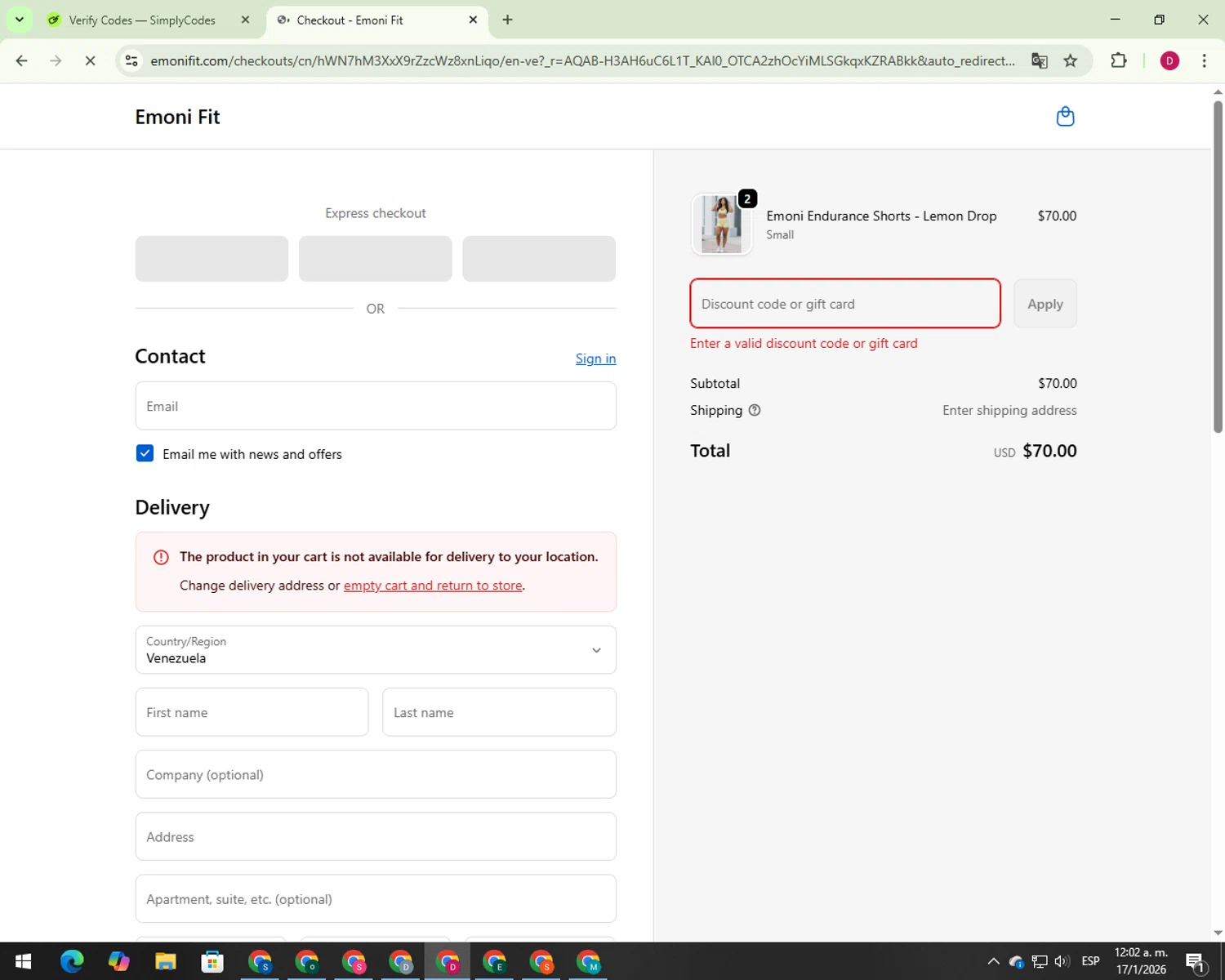The image size is (1225, 980).
Task: Focus the Discount code or gift card field
Action: (845, 304)
